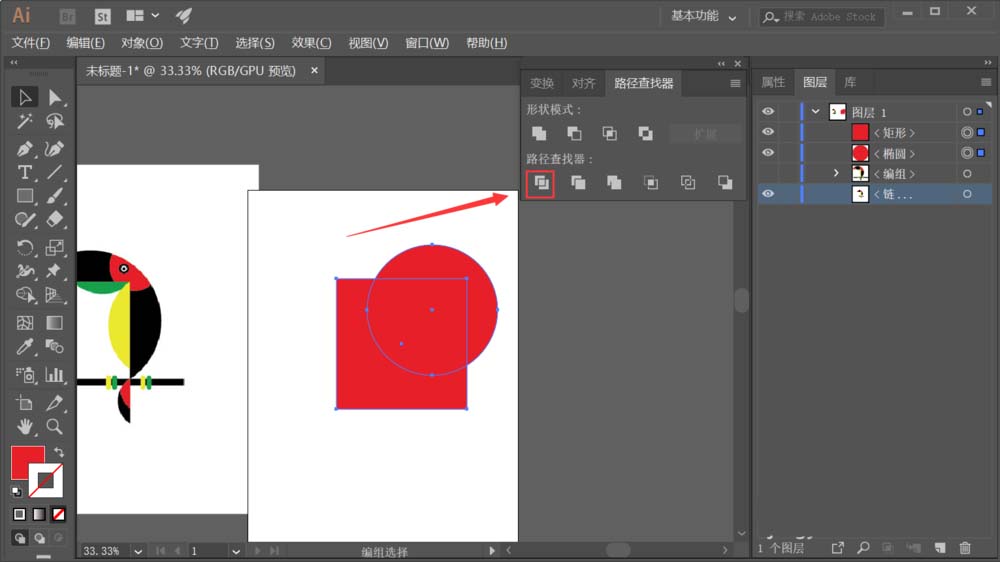Choose the Column Graph tool

(55, 374)
